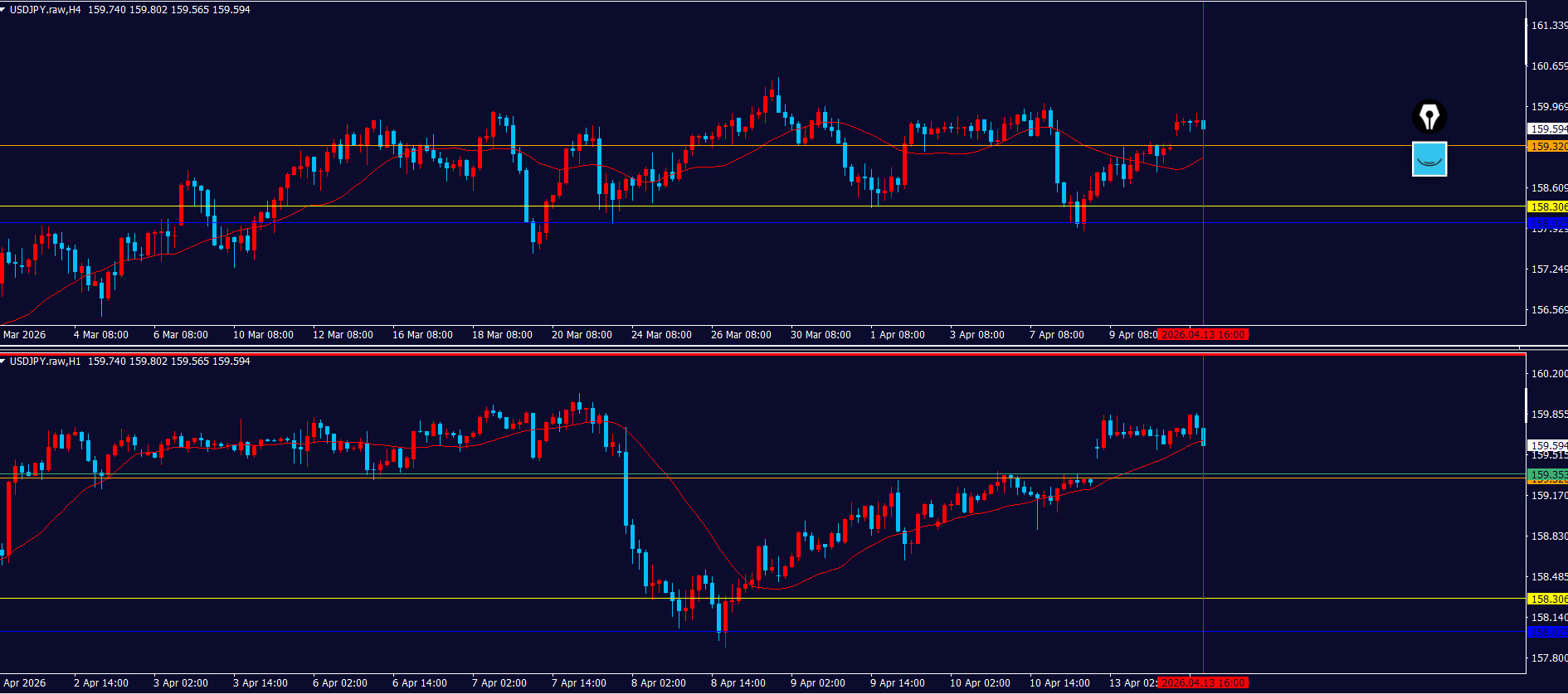Click the 26 Mar 08:00 label on H4 time axis
The image size is (1568, 694).
pos(741,335)
